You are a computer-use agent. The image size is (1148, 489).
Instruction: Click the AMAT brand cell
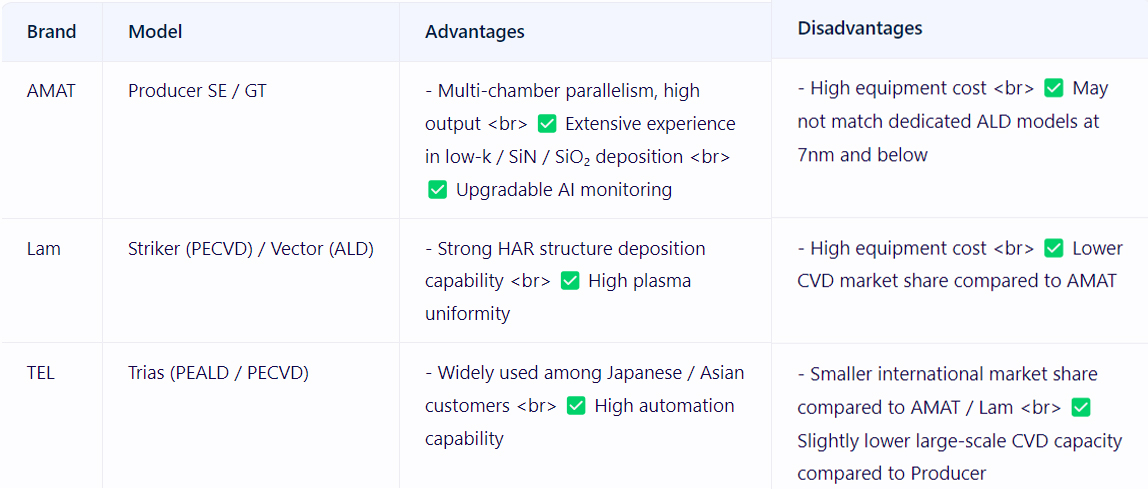pos(51,92)
